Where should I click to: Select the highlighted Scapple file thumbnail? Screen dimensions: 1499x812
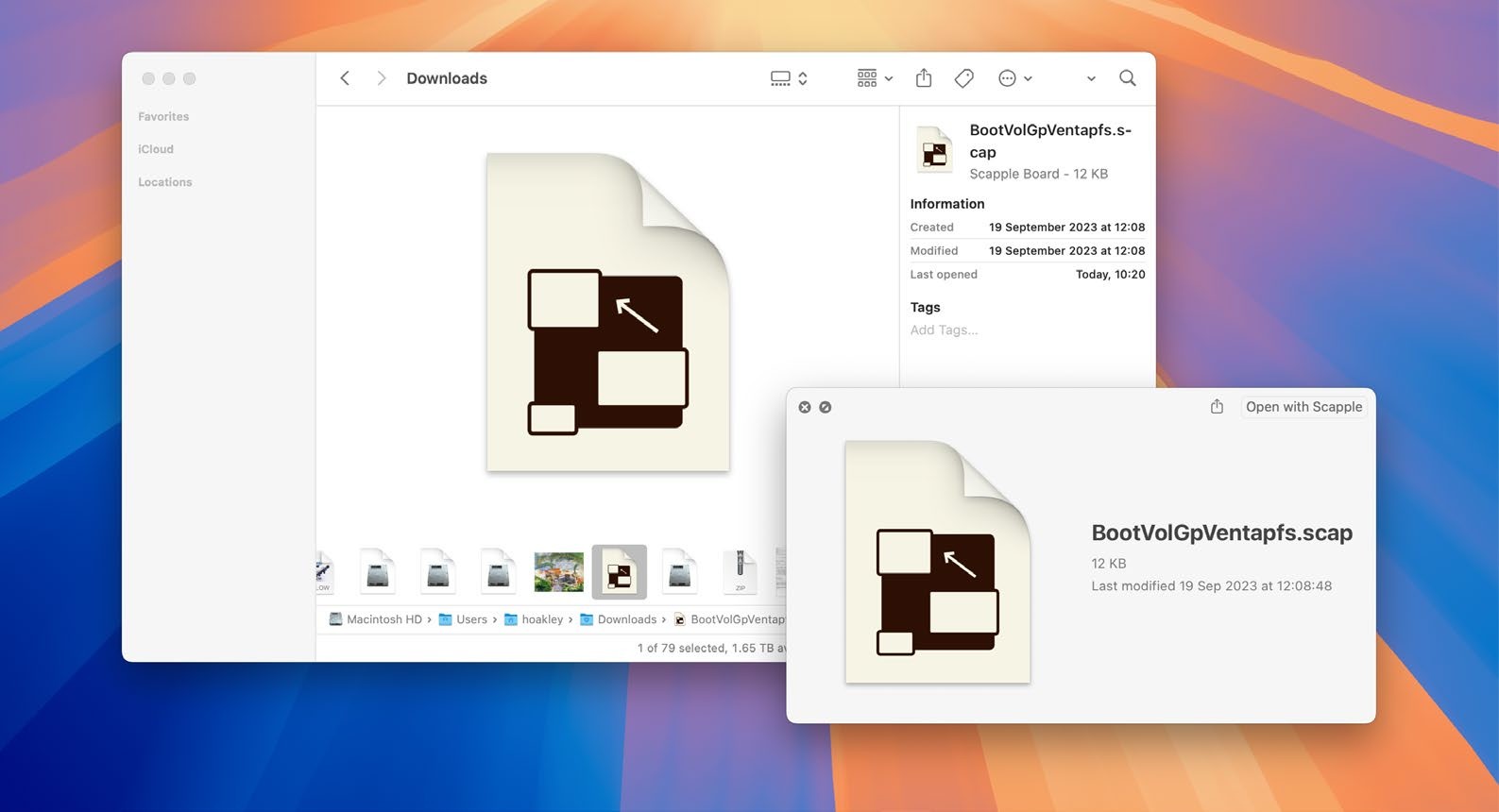pos(620,572)
